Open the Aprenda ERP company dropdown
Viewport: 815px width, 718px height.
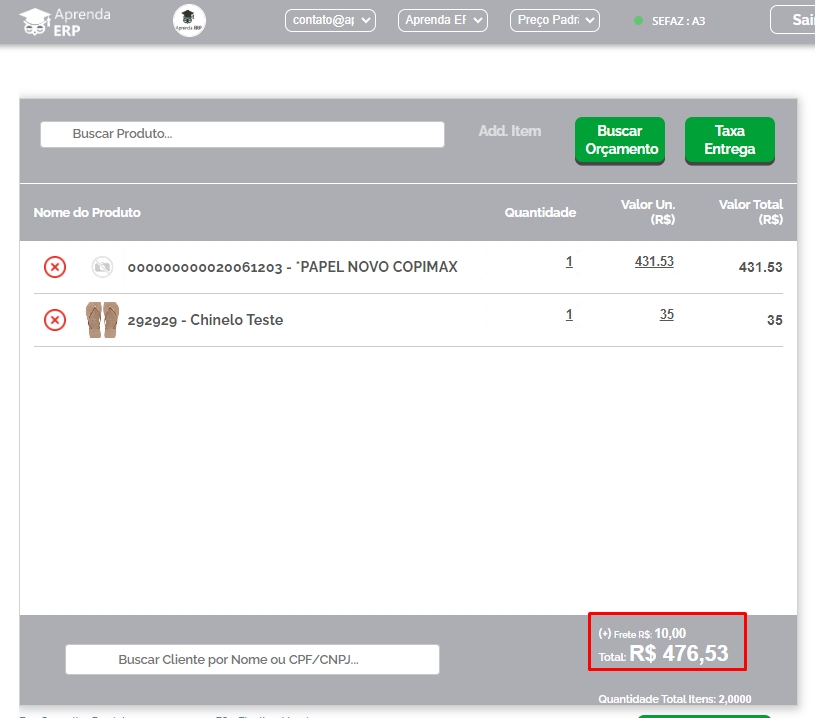tap(442, 20)
